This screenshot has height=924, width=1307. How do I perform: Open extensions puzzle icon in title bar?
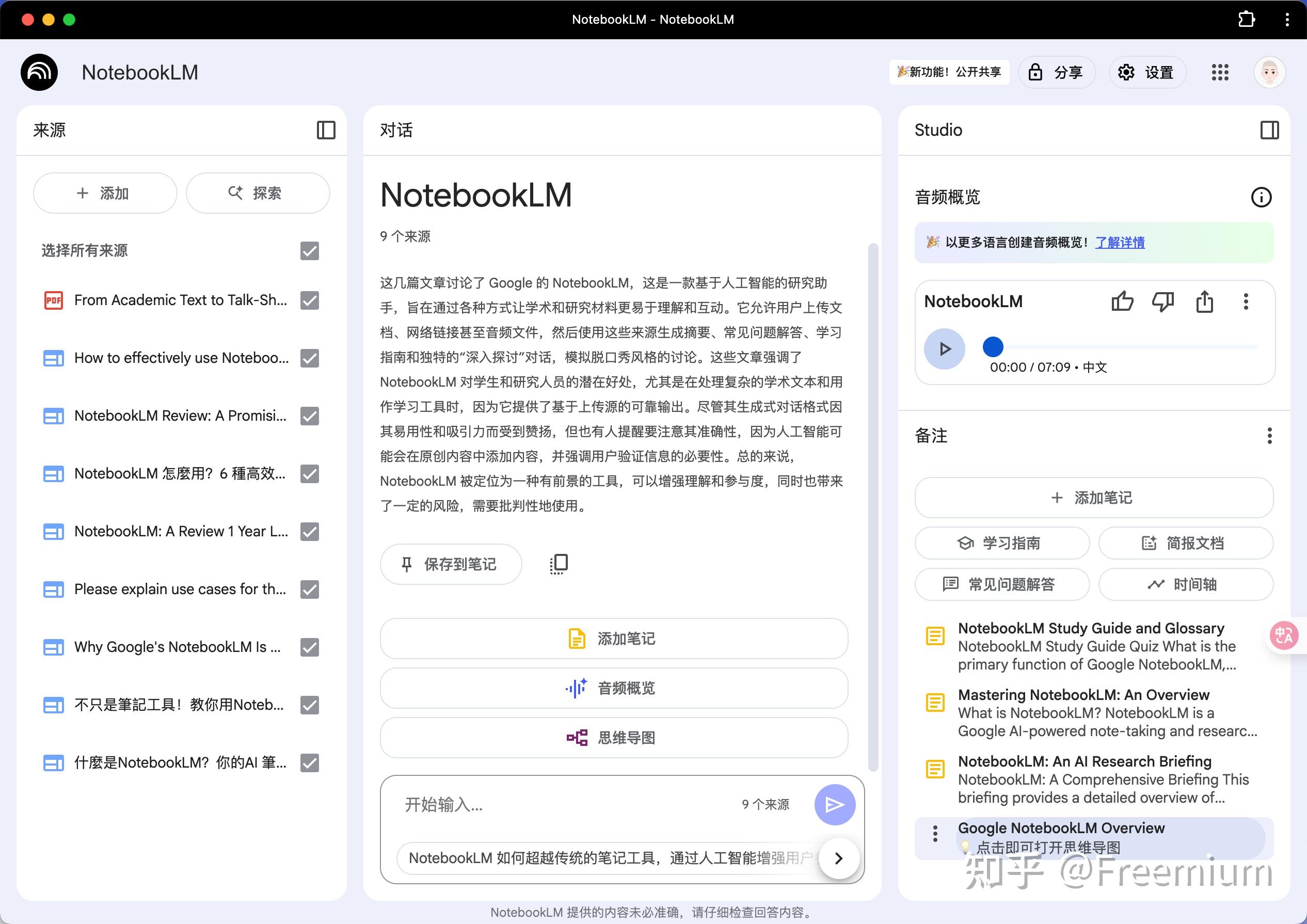point(1246,19)
